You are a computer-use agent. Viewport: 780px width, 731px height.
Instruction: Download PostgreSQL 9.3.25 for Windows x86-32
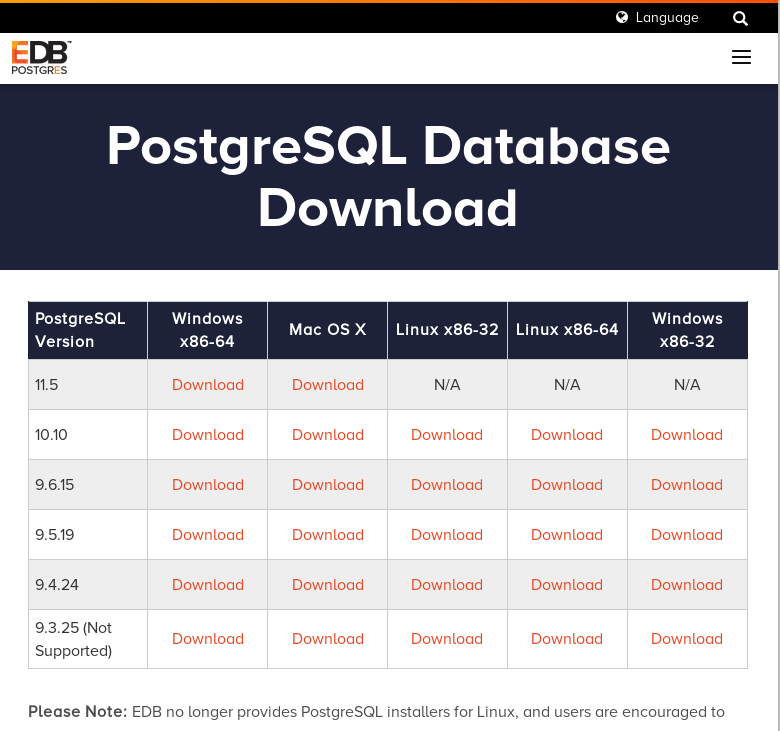click(687, 639)
